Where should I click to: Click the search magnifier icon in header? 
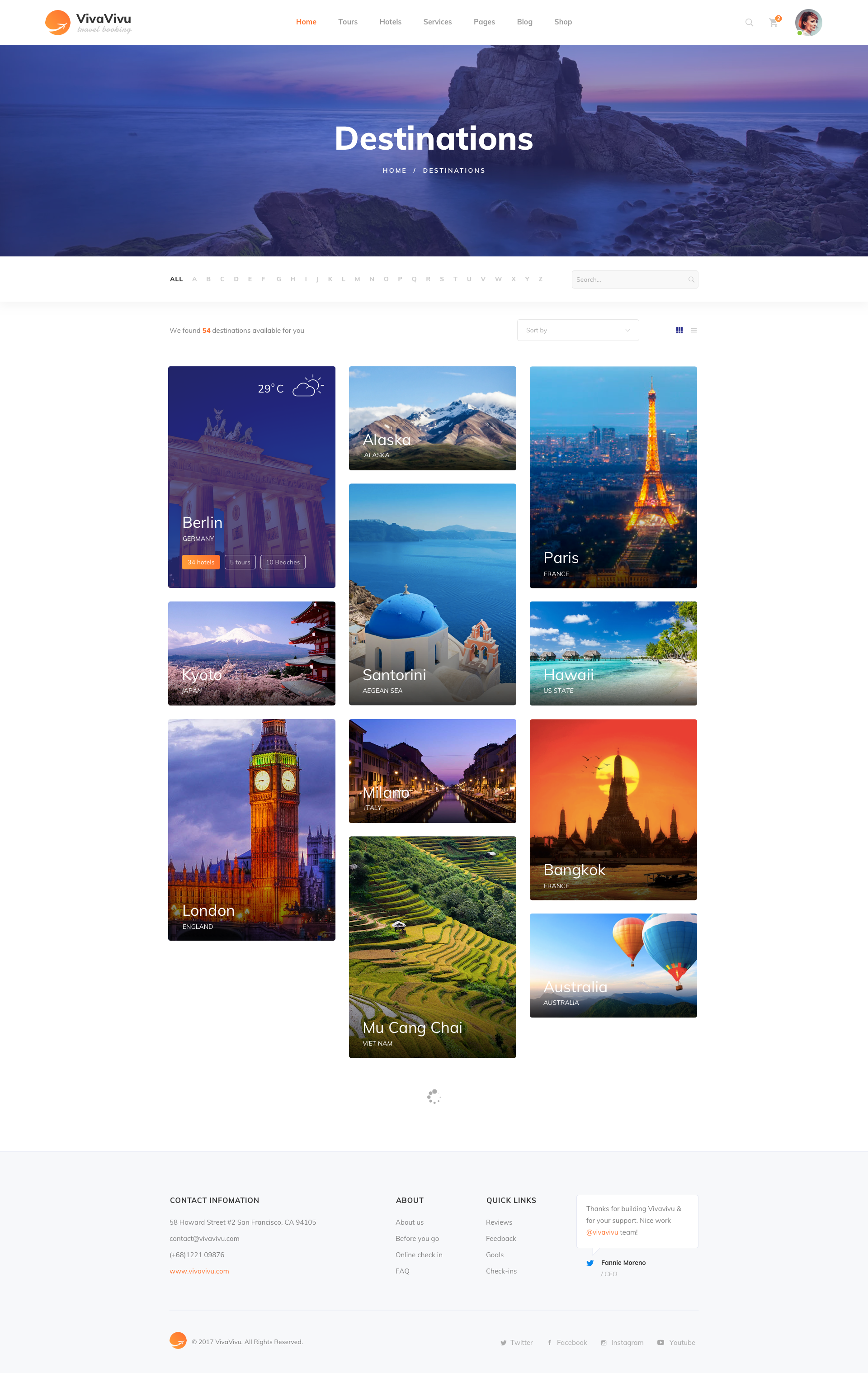pos(749,23)
